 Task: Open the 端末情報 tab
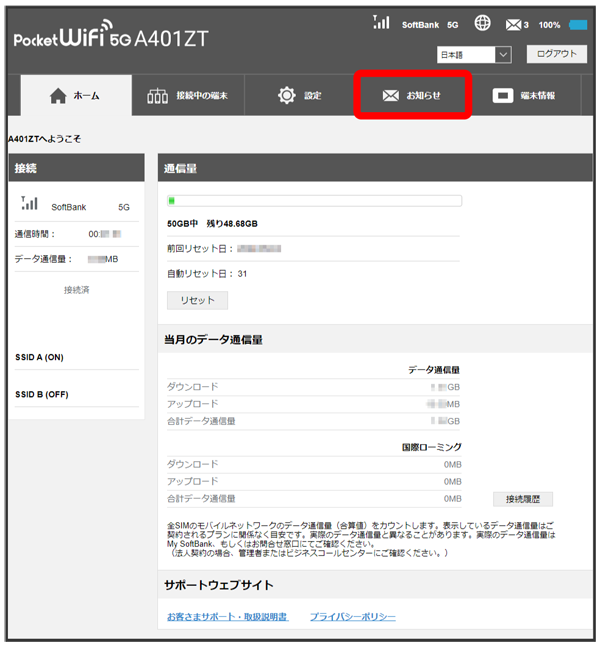point(524,96)
